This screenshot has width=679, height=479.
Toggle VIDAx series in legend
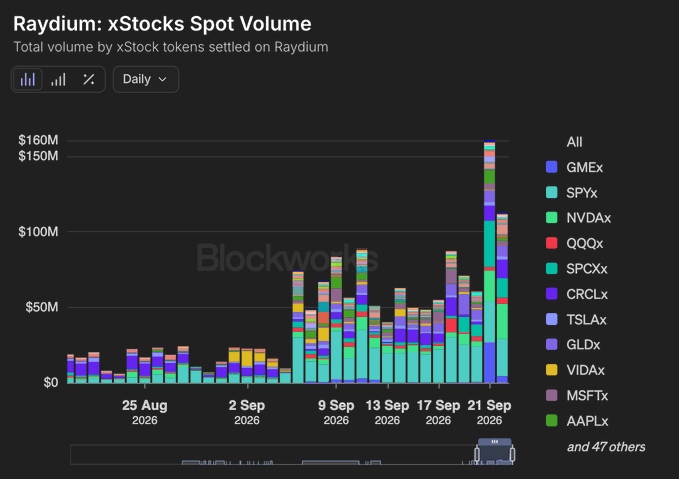click(575, 370)
